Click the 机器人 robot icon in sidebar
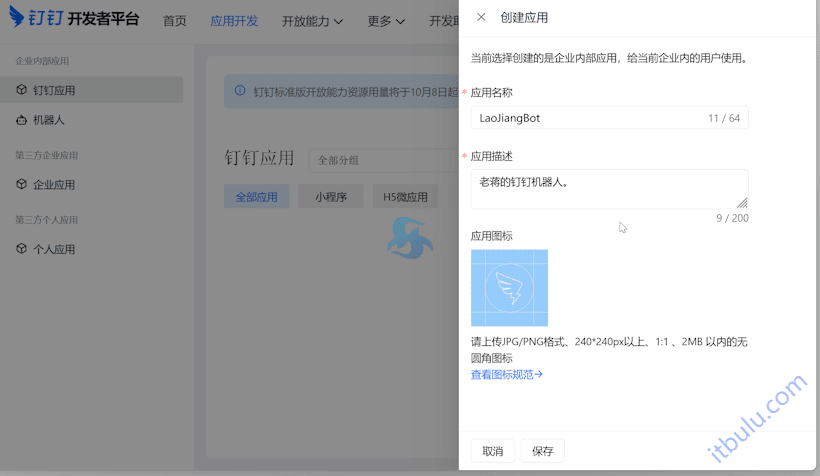 coord(21,120)
